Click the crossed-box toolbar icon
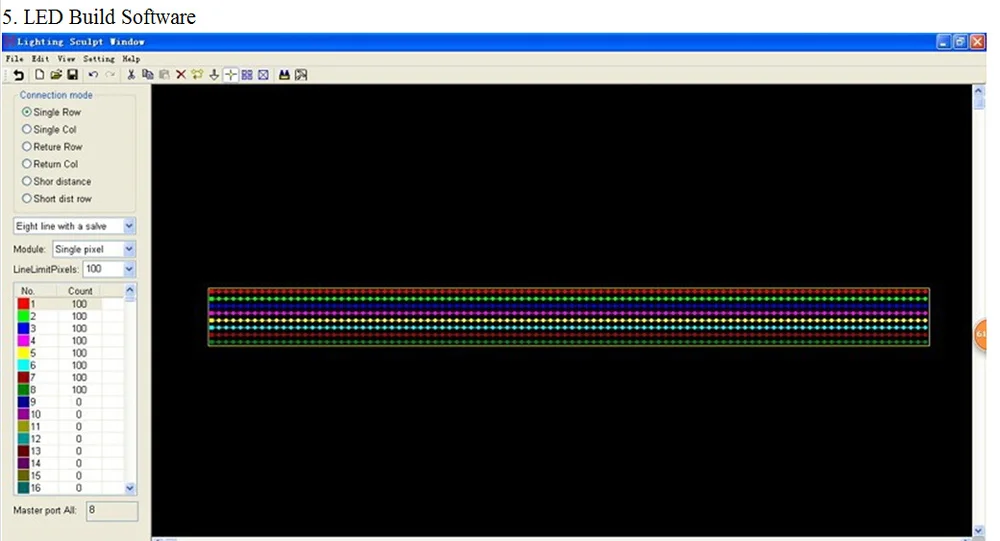Screen dimensions: 1000x541 pyautogui.click(x=263, y=75)
